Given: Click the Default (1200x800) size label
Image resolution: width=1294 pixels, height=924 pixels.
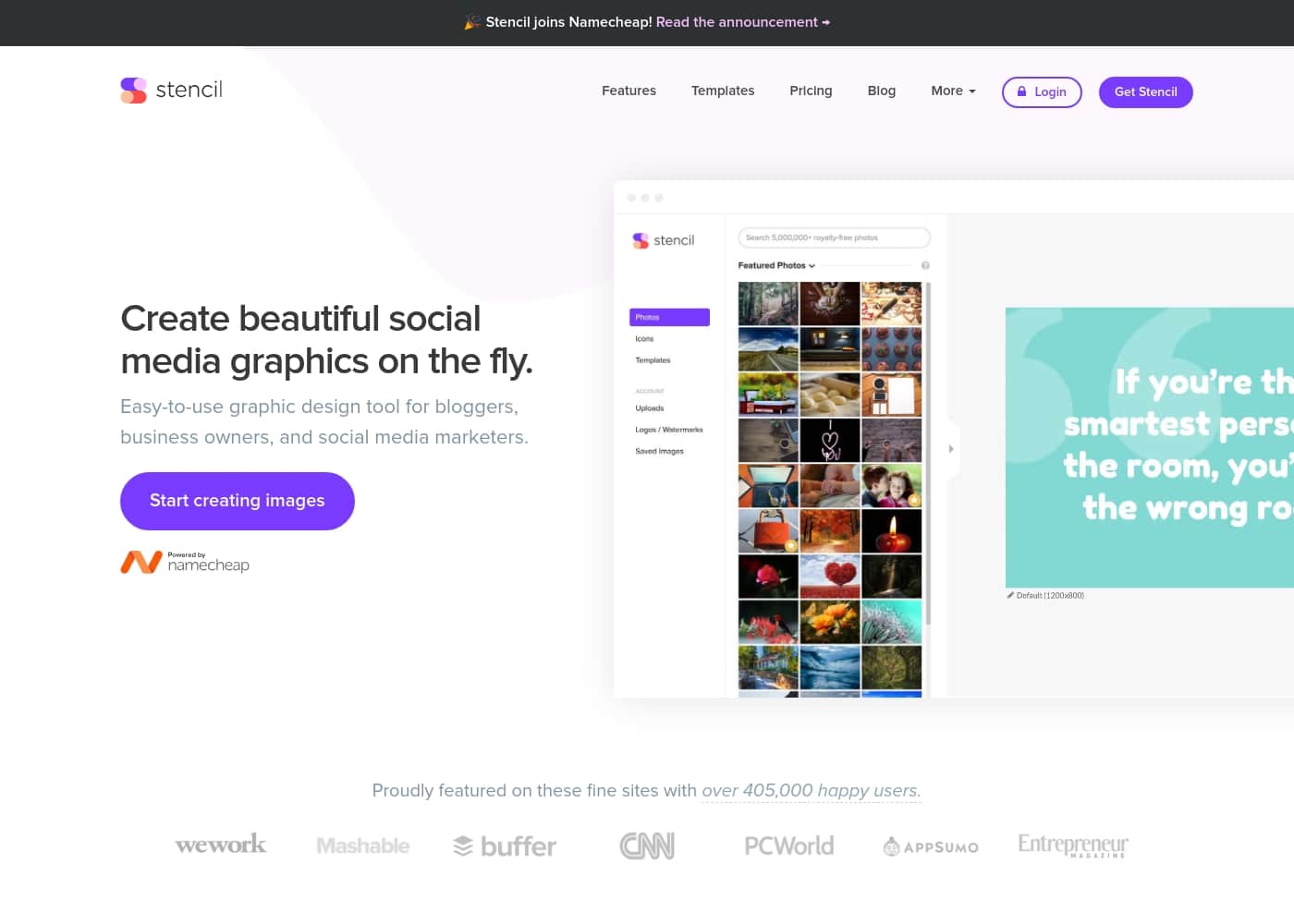Looking at the screenshot, I should tap(1045, 596).
